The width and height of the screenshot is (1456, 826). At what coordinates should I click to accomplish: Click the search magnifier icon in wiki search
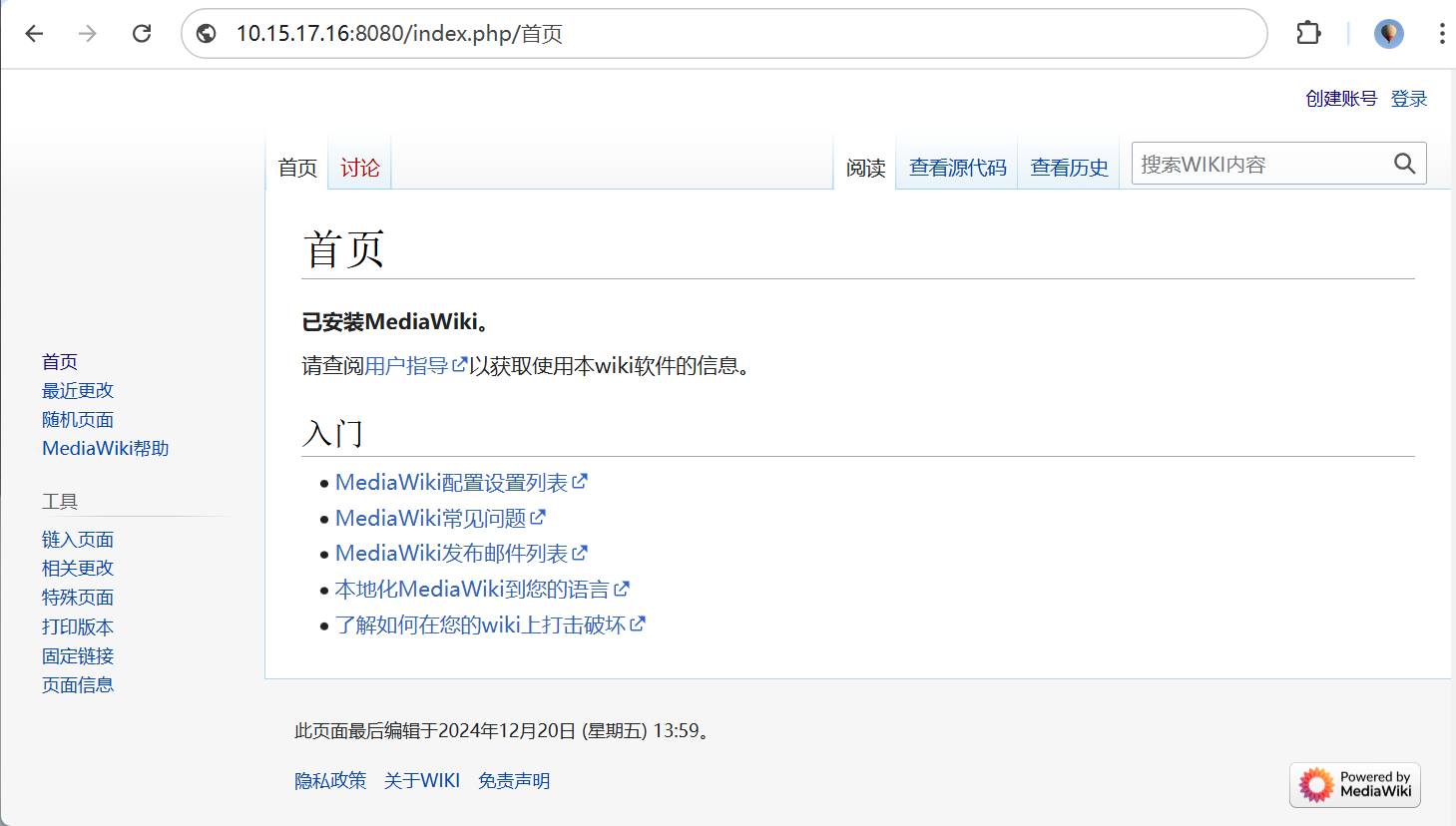click(x=1404, y=164)
